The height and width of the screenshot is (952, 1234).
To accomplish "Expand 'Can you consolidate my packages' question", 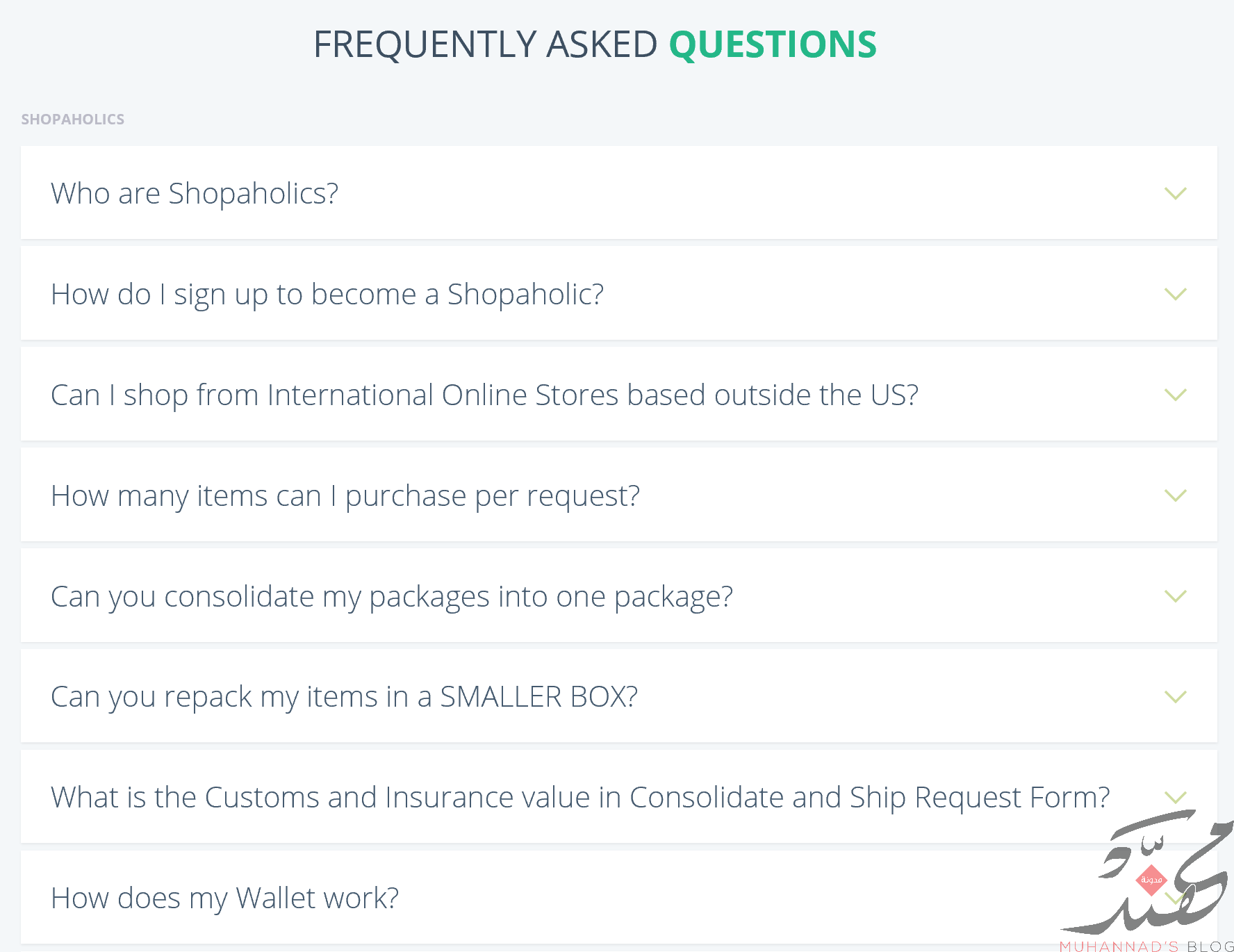I will pyautogui.click(x=392, y=596).
